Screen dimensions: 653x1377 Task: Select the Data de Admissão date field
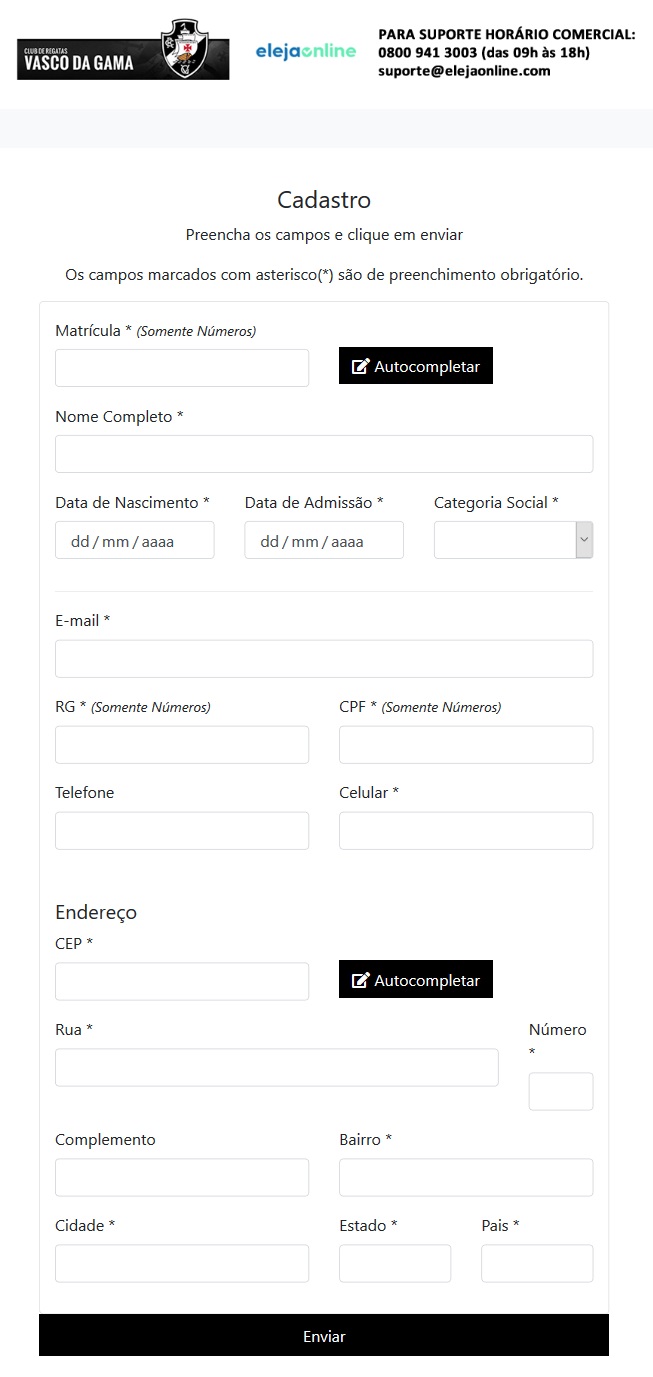click(324, 540)
